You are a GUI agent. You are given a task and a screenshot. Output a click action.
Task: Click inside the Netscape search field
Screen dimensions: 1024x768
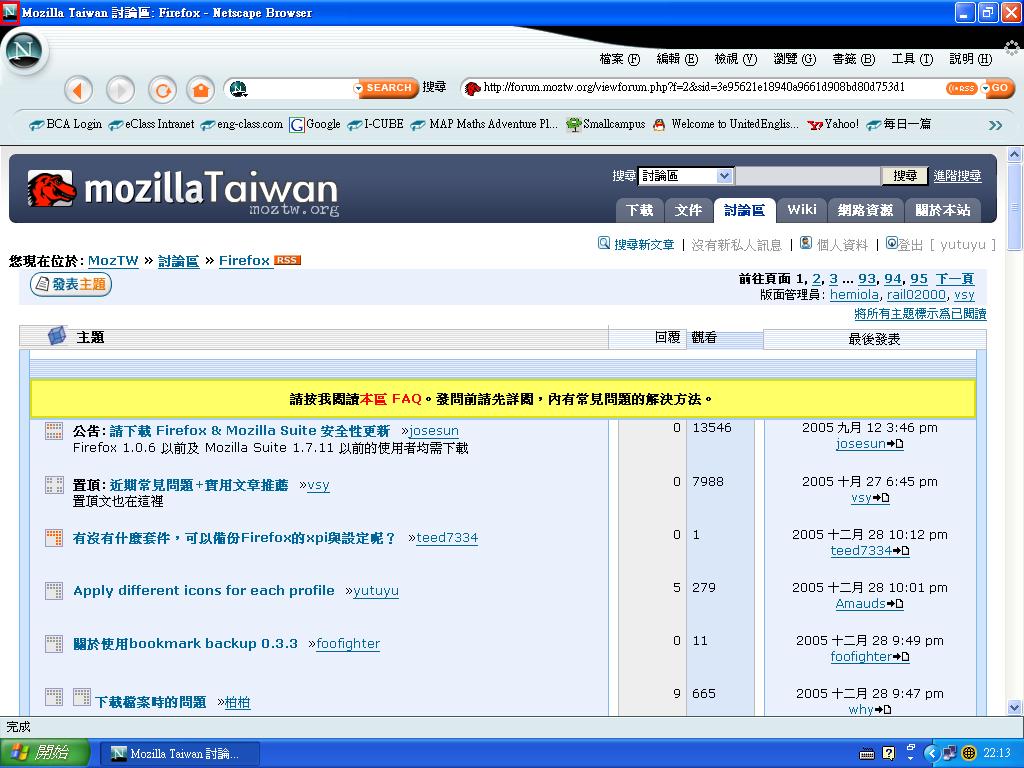[x=300, y=88]
